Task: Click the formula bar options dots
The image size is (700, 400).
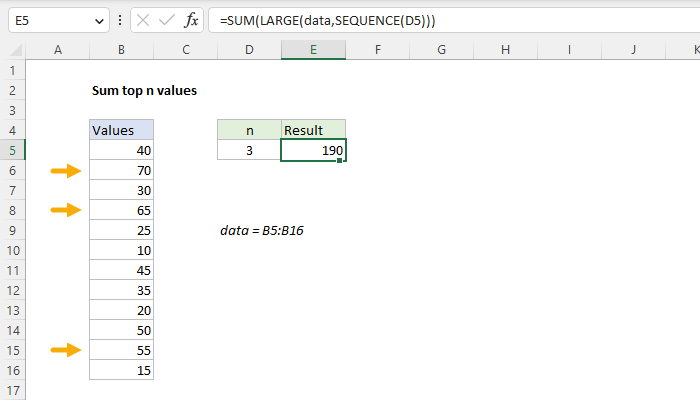Action: point(120,20)
